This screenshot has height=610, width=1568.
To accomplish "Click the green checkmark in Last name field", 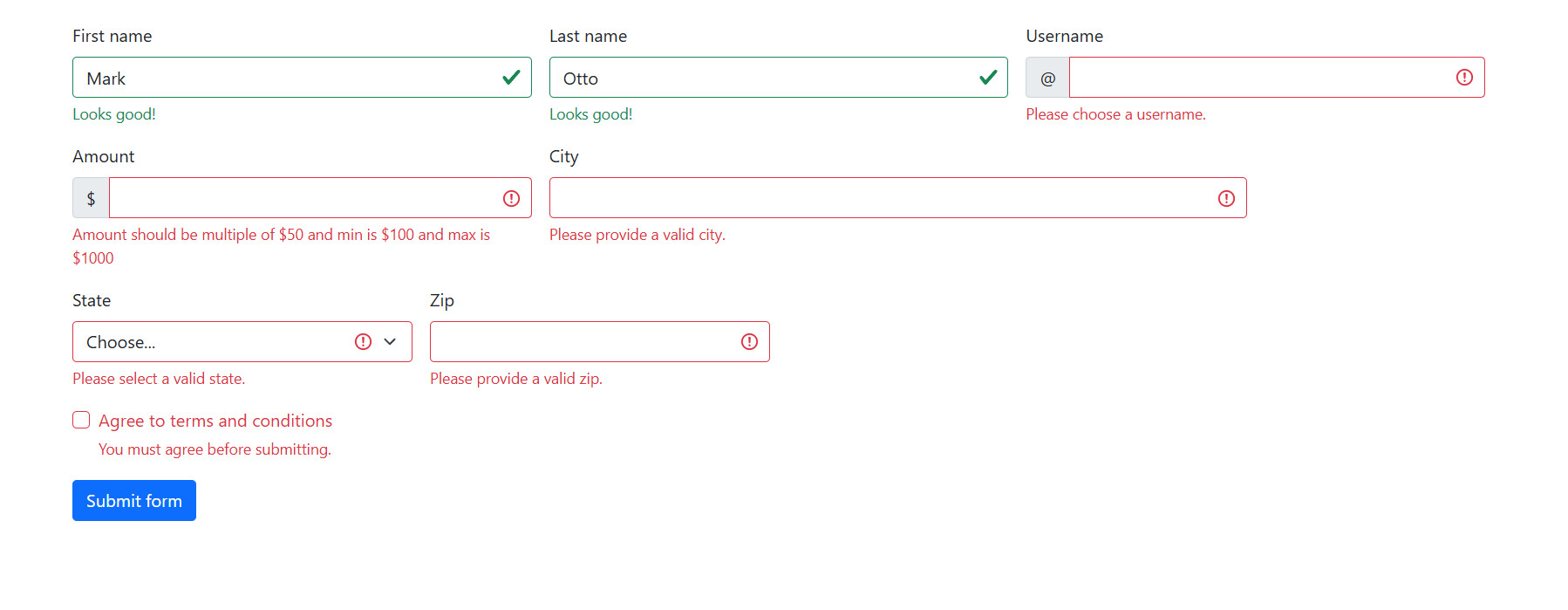I will point(988,78).
